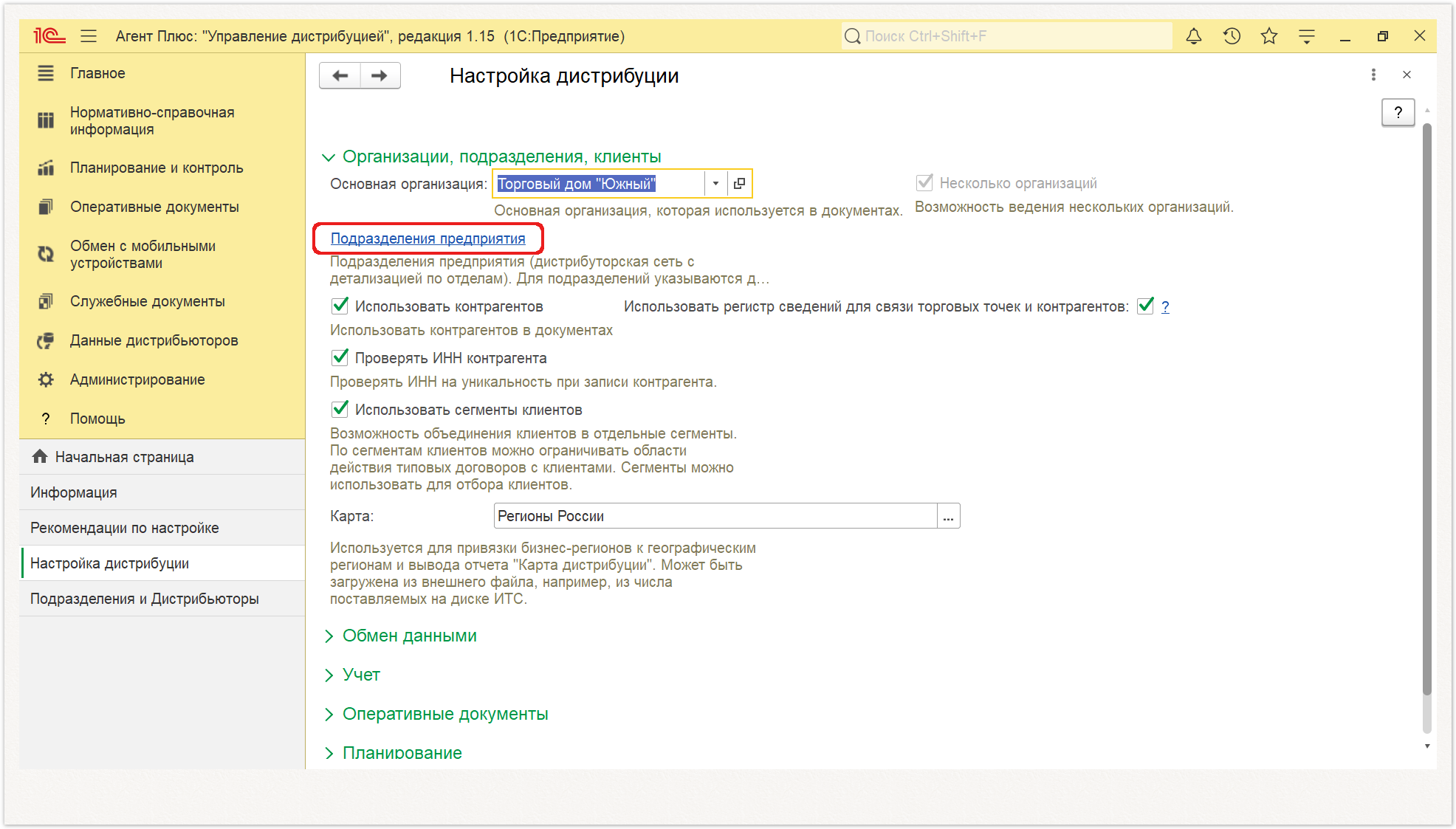The image size is (1456, 829).
Task: Expand the Оперативные документы settings section
Action: coord(329,715)
